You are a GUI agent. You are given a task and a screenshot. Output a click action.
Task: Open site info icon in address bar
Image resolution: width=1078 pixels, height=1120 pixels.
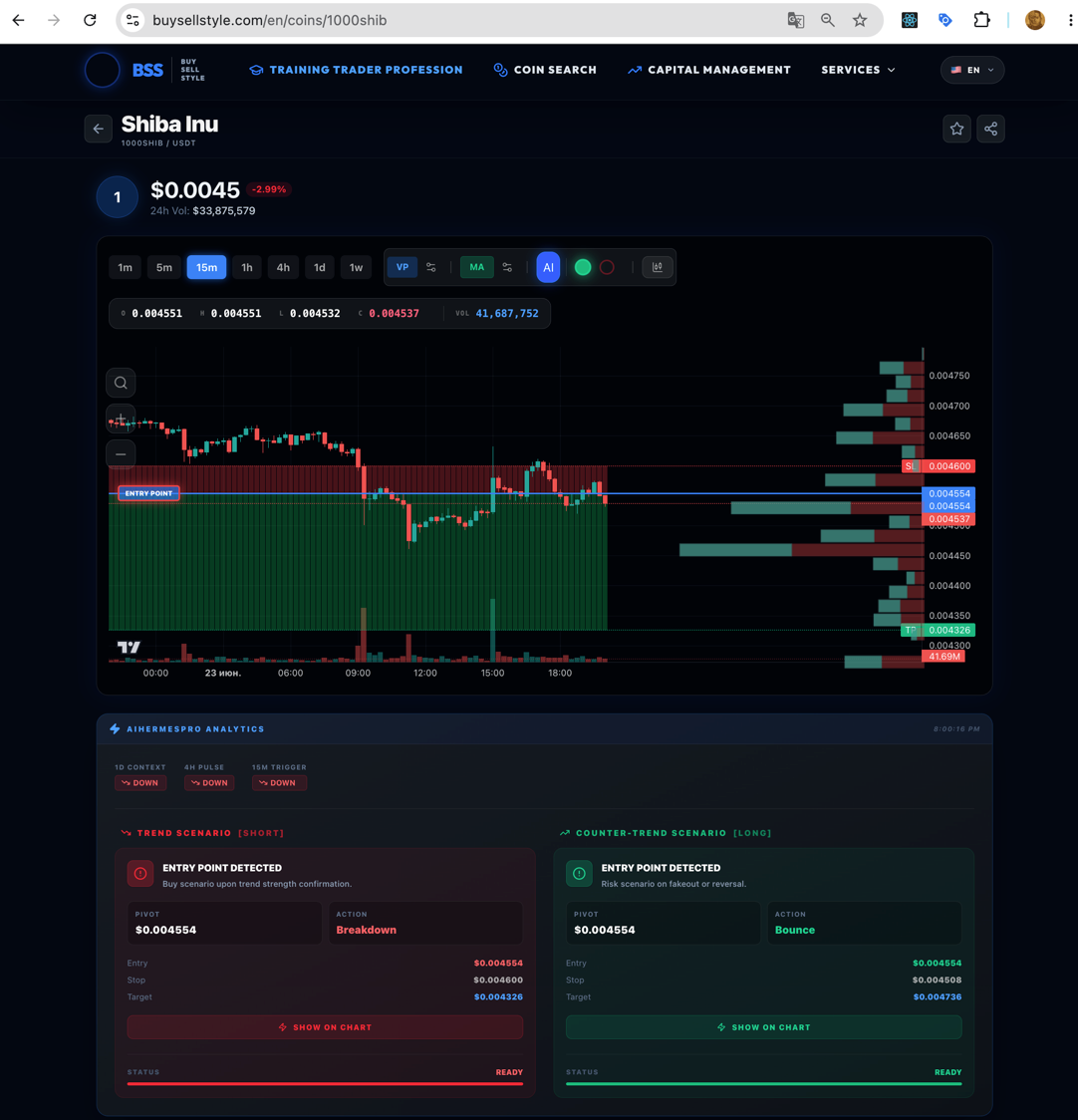click(133, 20)
